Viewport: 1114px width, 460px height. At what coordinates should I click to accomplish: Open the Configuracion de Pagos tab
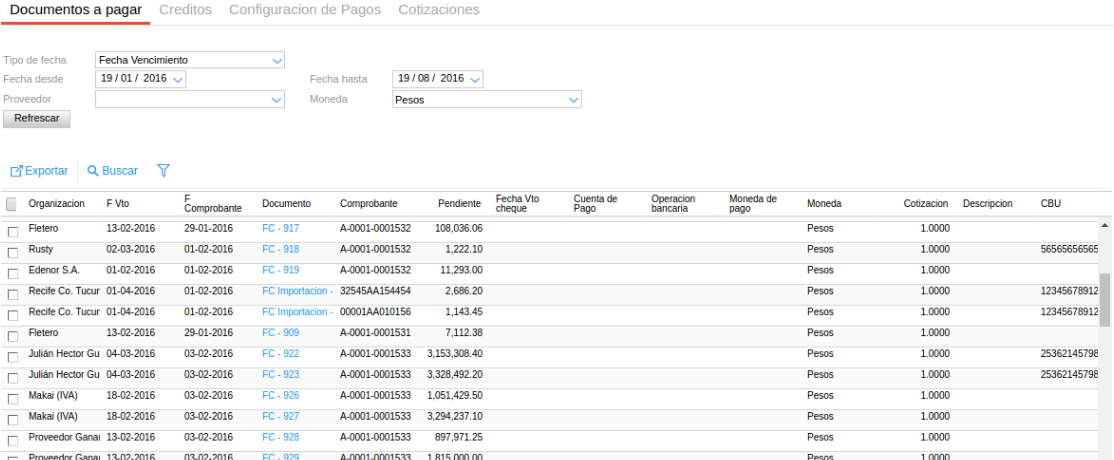[x=305, y=10]
